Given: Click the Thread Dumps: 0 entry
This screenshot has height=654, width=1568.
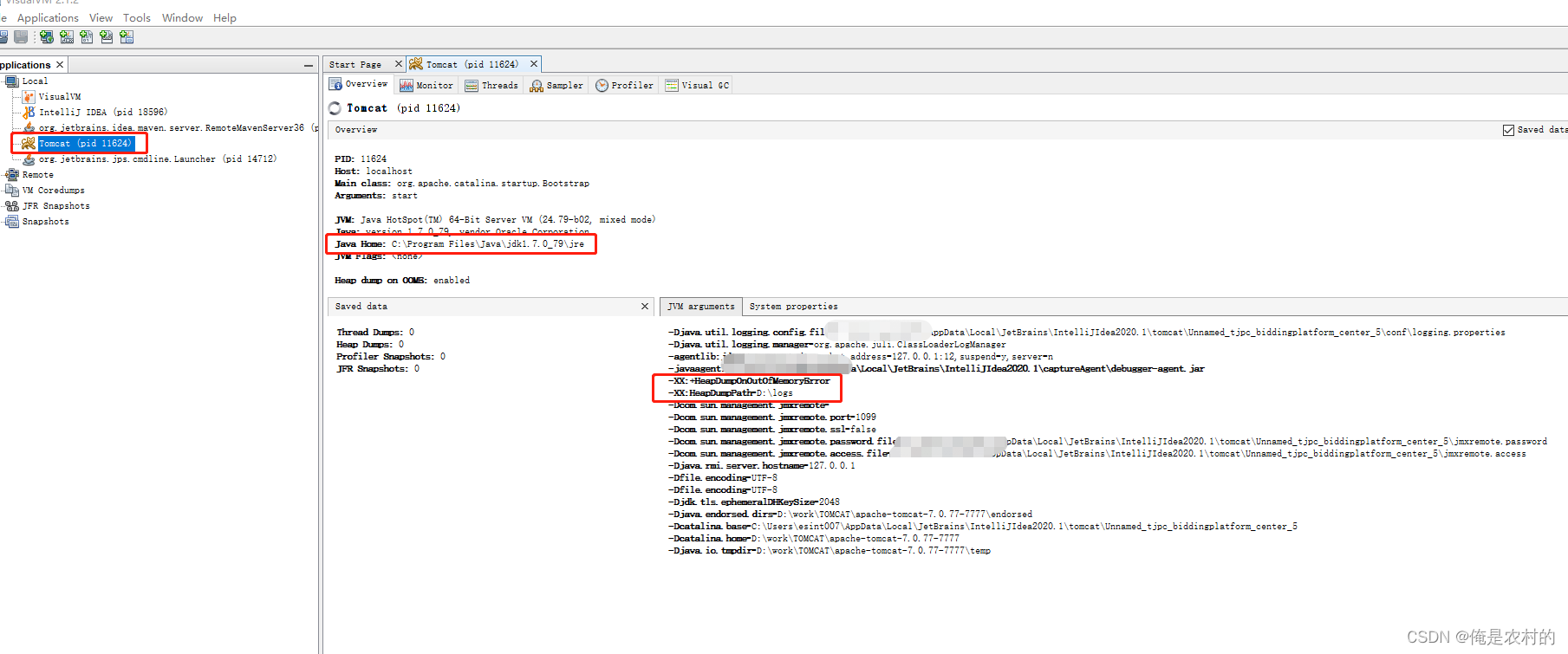Looking at the screenshot, I should pyautogui.click(x=375, y=333).
